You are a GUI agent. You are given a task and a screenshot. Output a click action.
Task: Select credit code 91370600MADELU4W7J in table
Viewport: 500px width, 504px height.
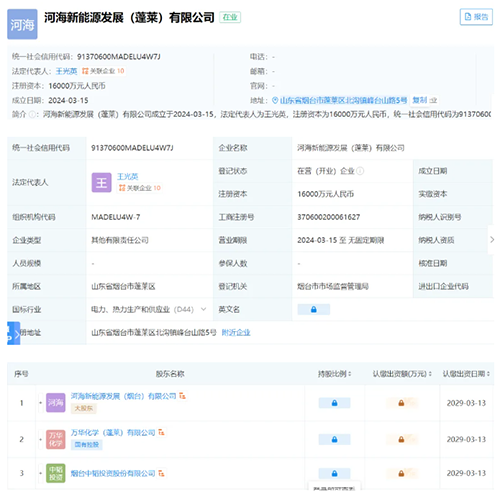click(x=132, y=148)
